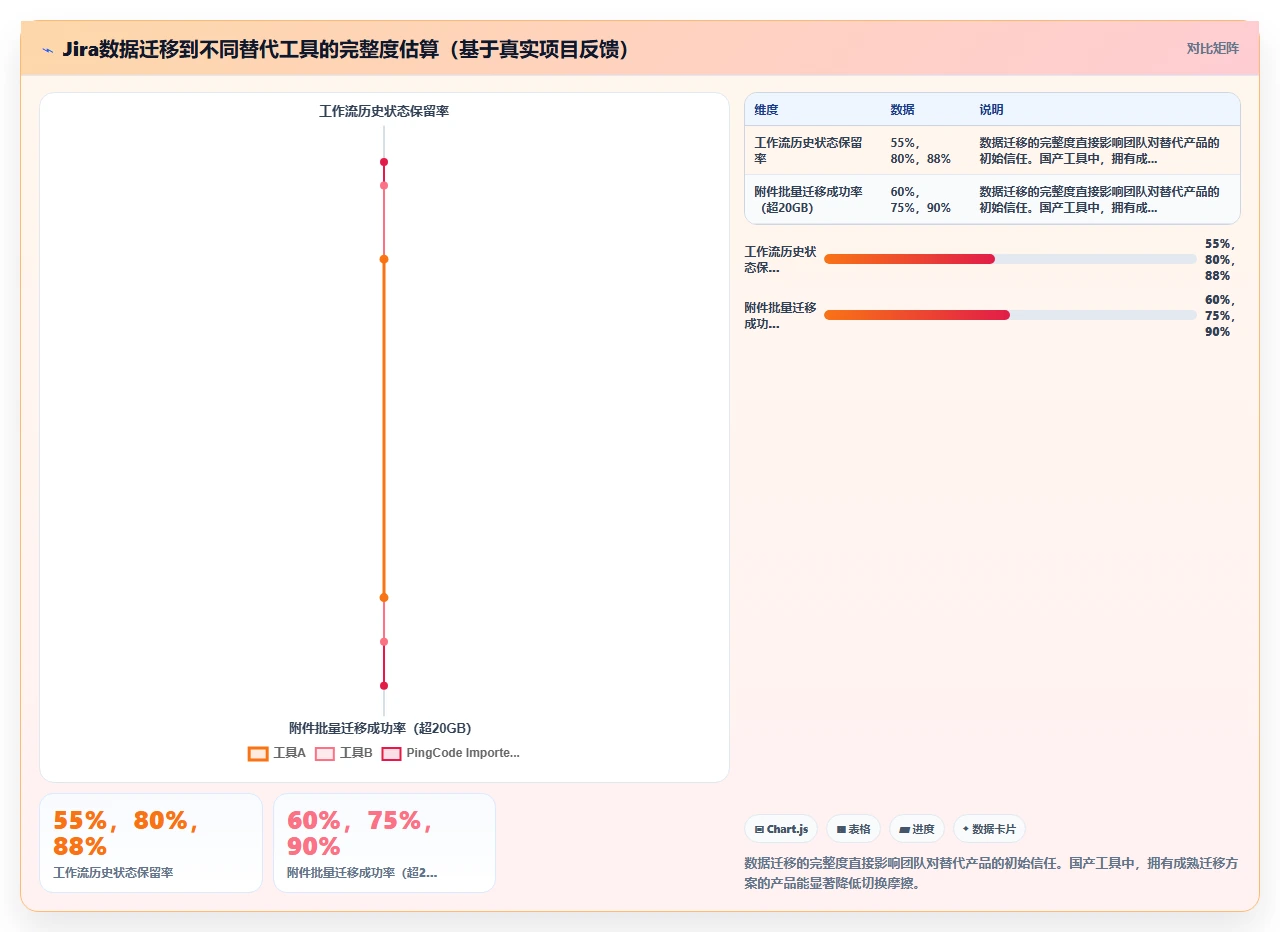Click the progress bar for 附件批量迁移成功...
1280x932 pixels.
coord(1010,315)
